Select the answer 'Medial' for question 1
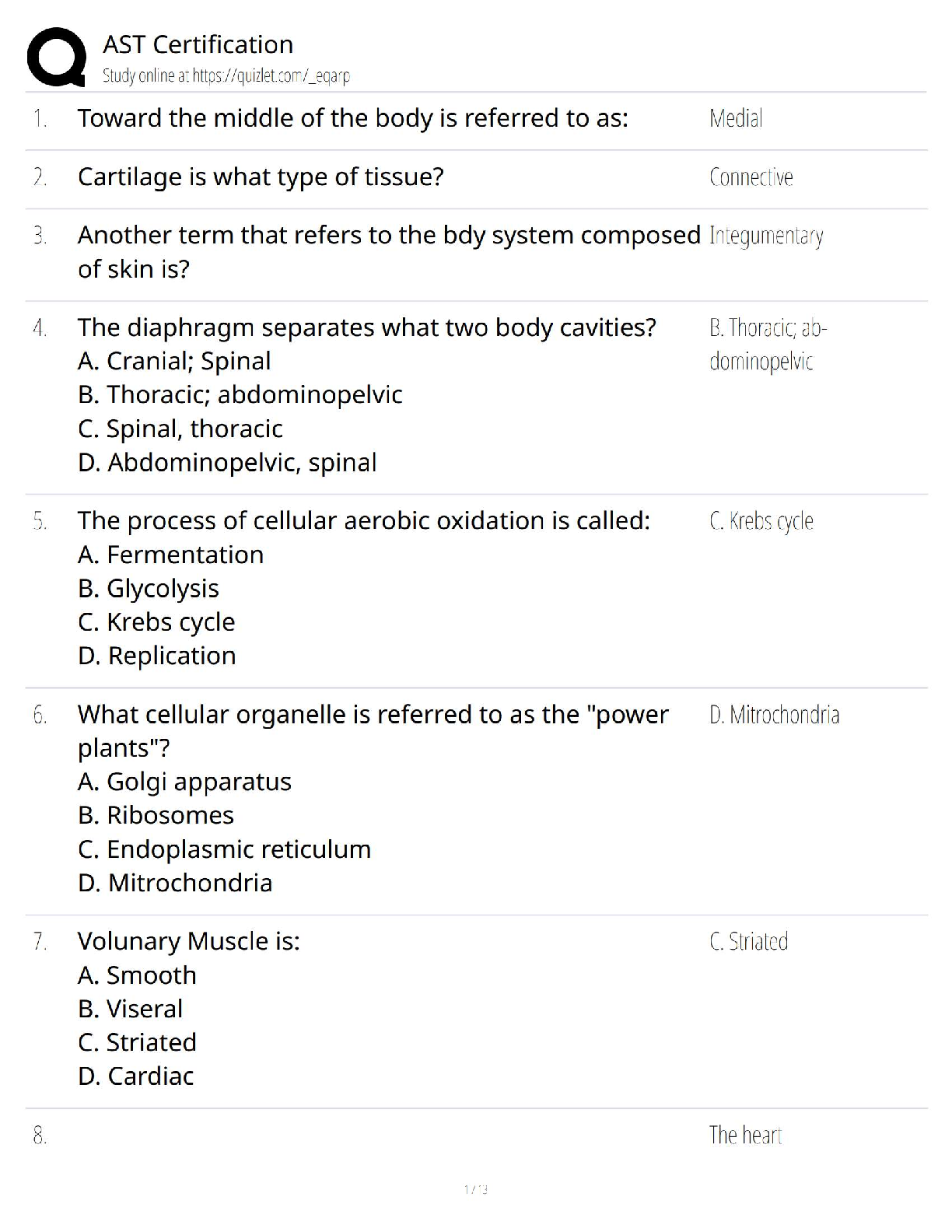This screenshot has width=952, height=1232. tap(736, 118)
